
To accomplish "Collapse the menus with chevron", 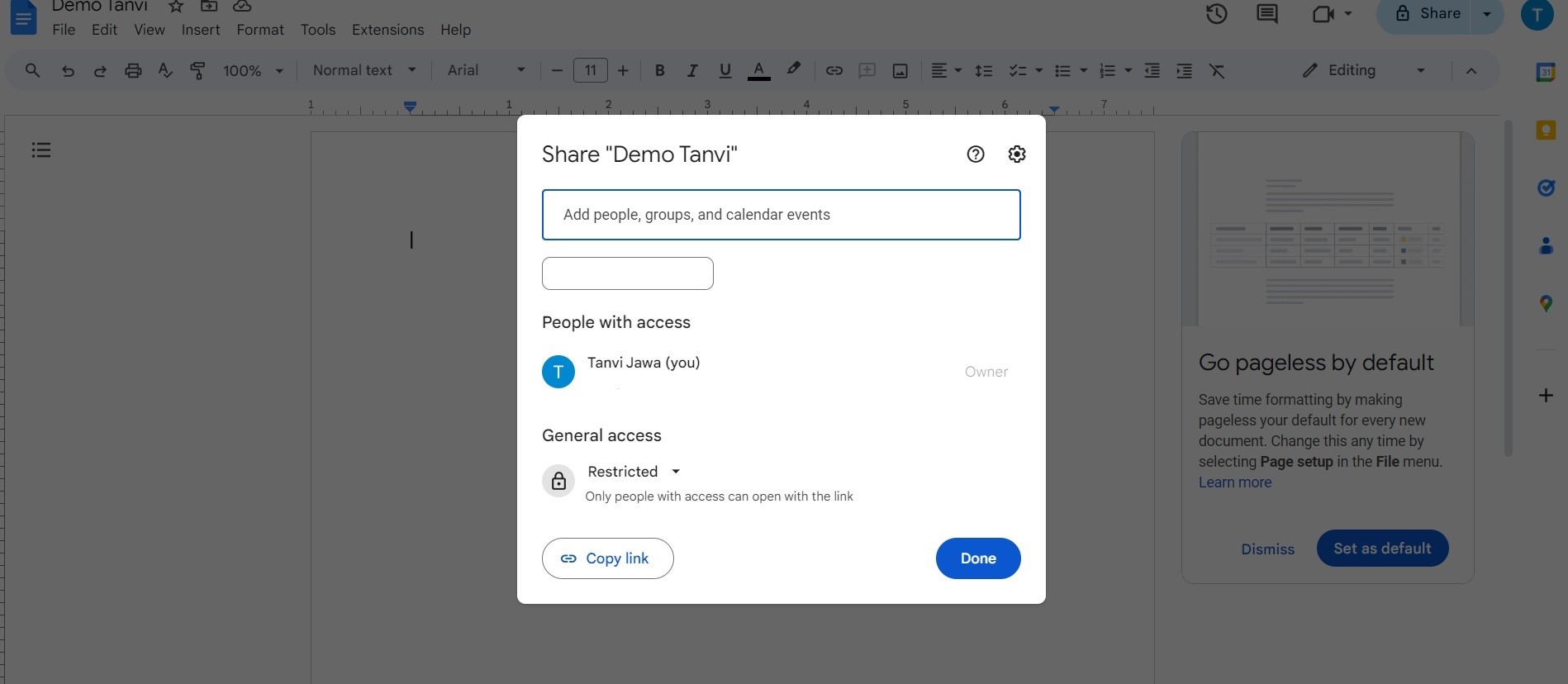I will [1471, 71].
